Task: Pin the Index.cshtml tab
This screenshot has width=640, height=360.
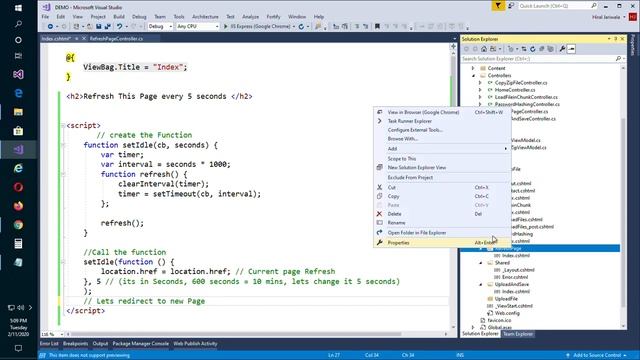Action: pyautogui.click(x=76, y=39)
